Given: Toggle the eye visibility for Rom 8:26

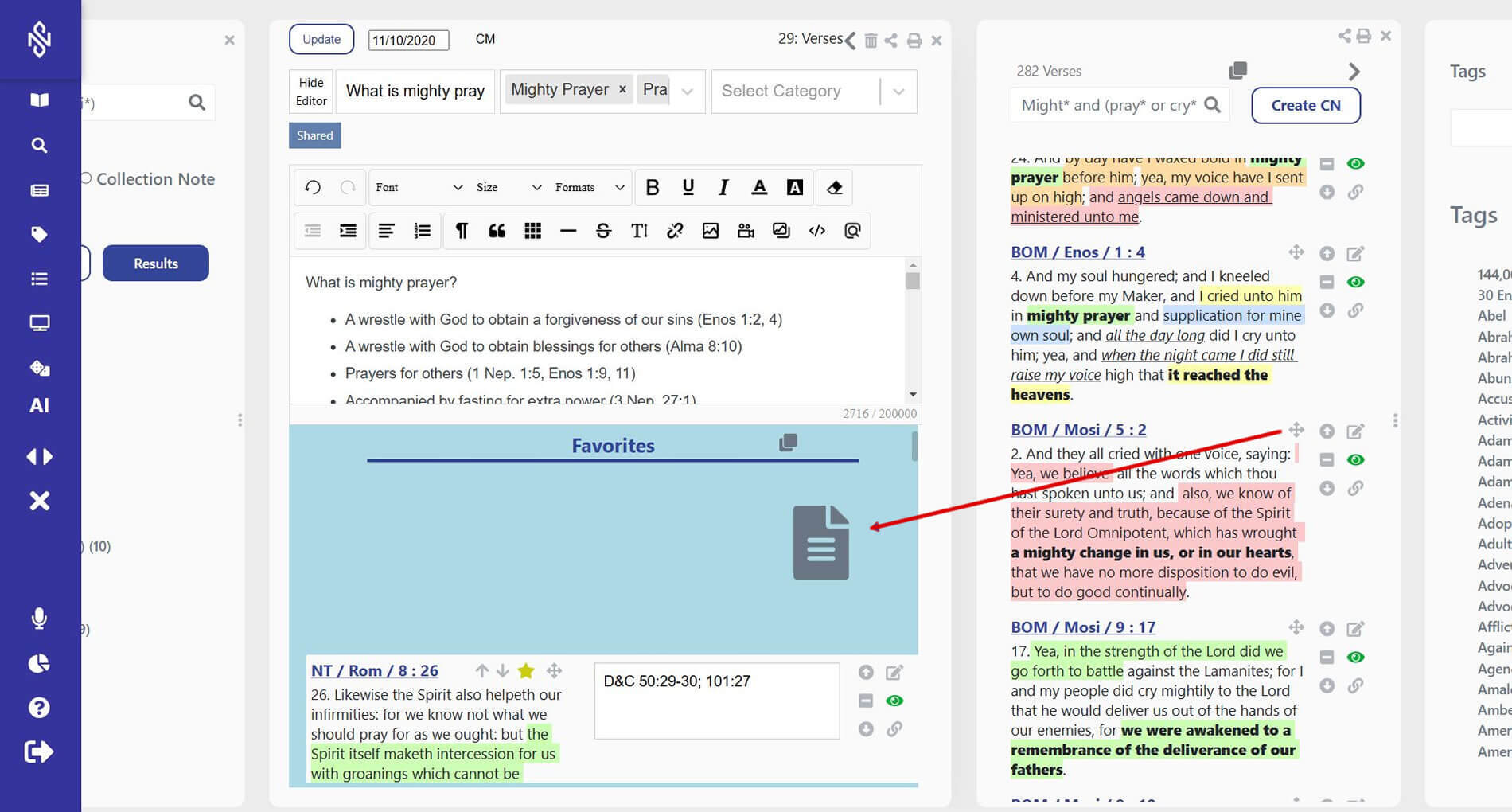Looking at the screenshot, I should [x=894, y=701].
